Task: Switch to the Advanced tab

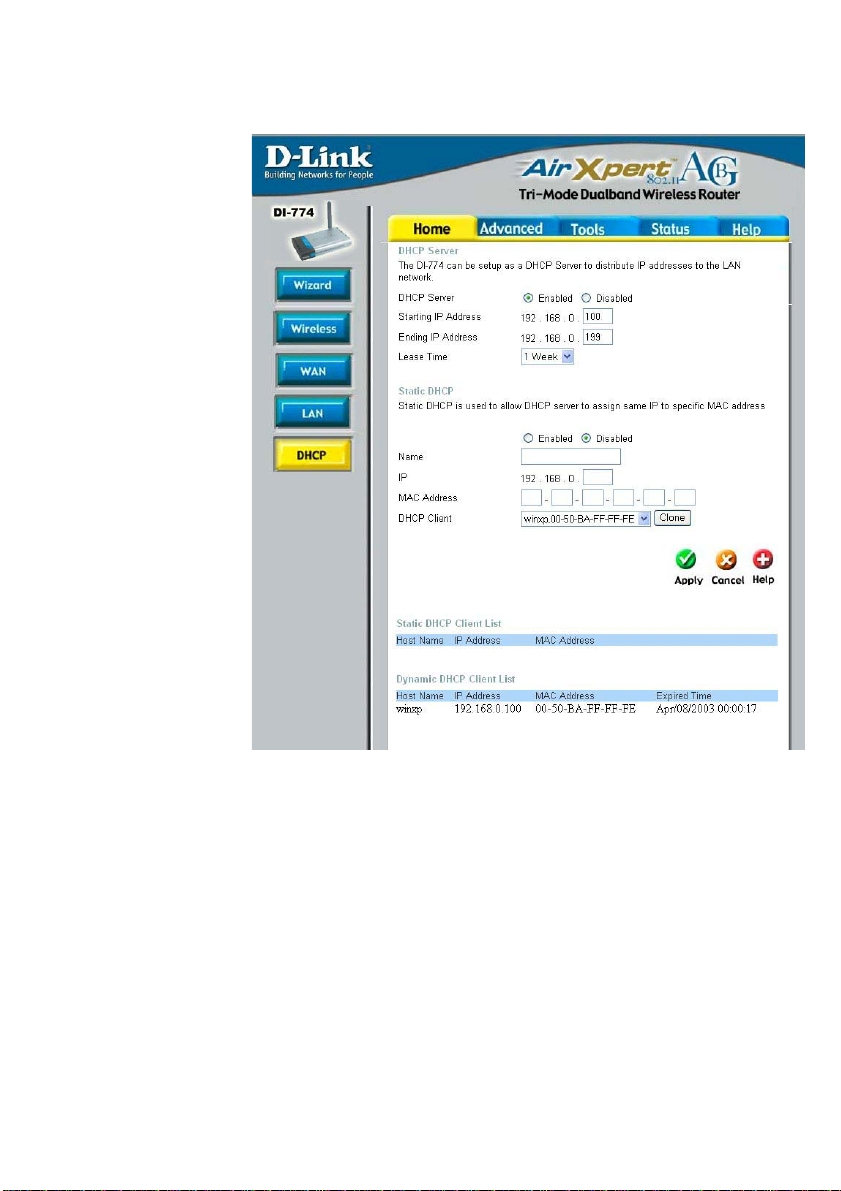Action: pos(511,229)
